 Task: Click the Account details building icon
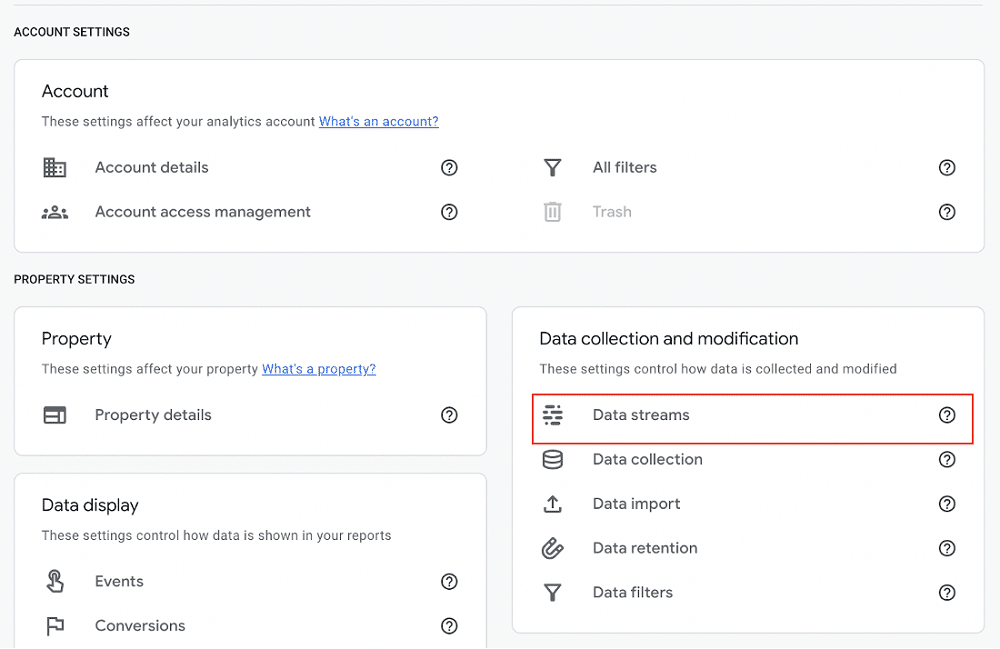click(x=54, y=167)
